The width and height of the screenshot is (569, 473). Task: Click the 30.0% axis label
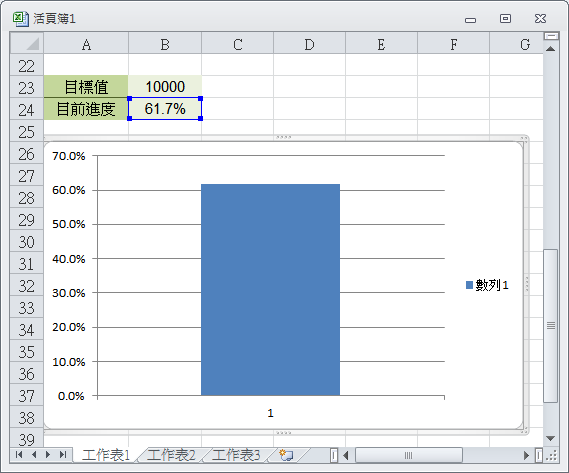coord(69,293)
